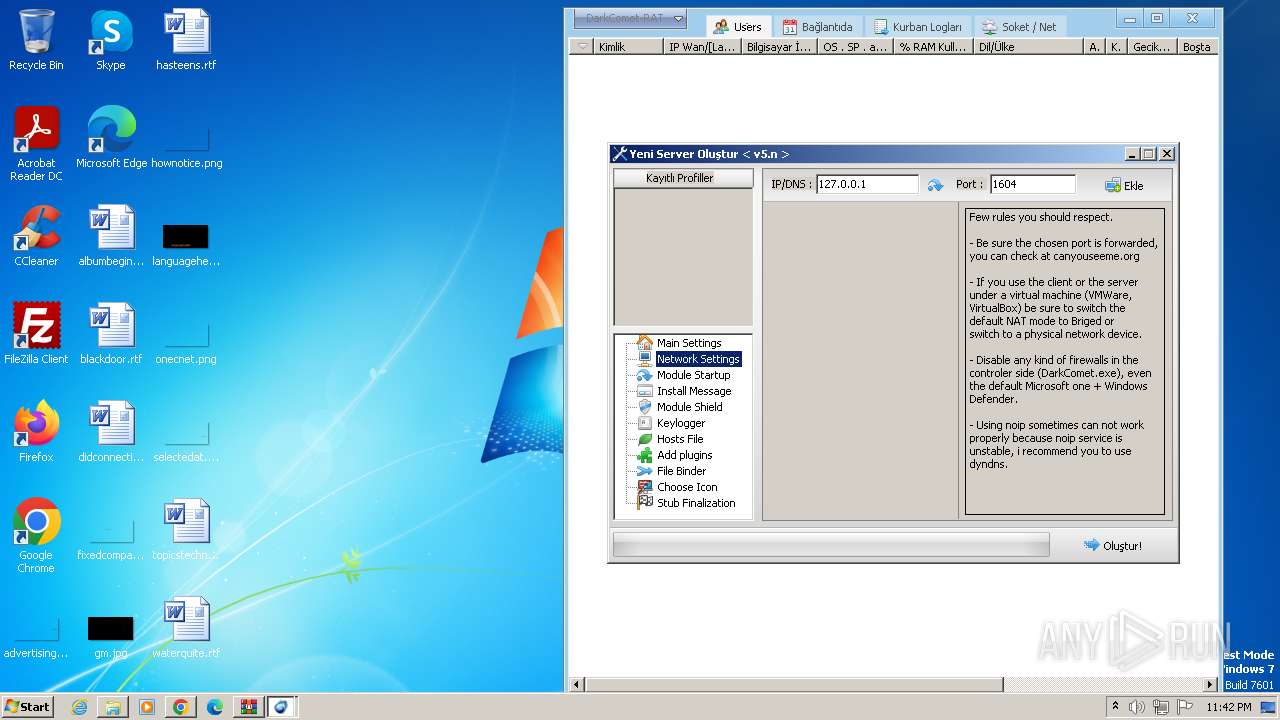Screen dimensions: 1280x720
Task: Sort by Kimlik column header
Action: coord(628,47)
